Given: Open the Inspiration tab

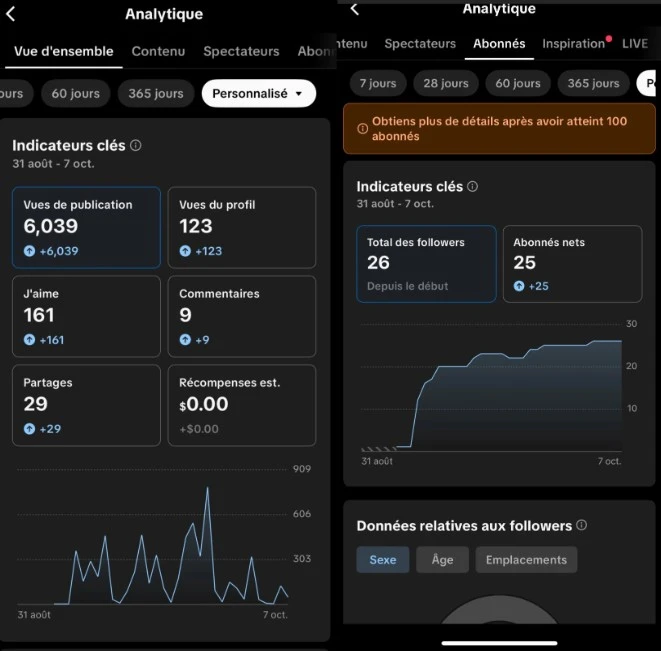Looking at the screenshot, I should coord(574,44).
